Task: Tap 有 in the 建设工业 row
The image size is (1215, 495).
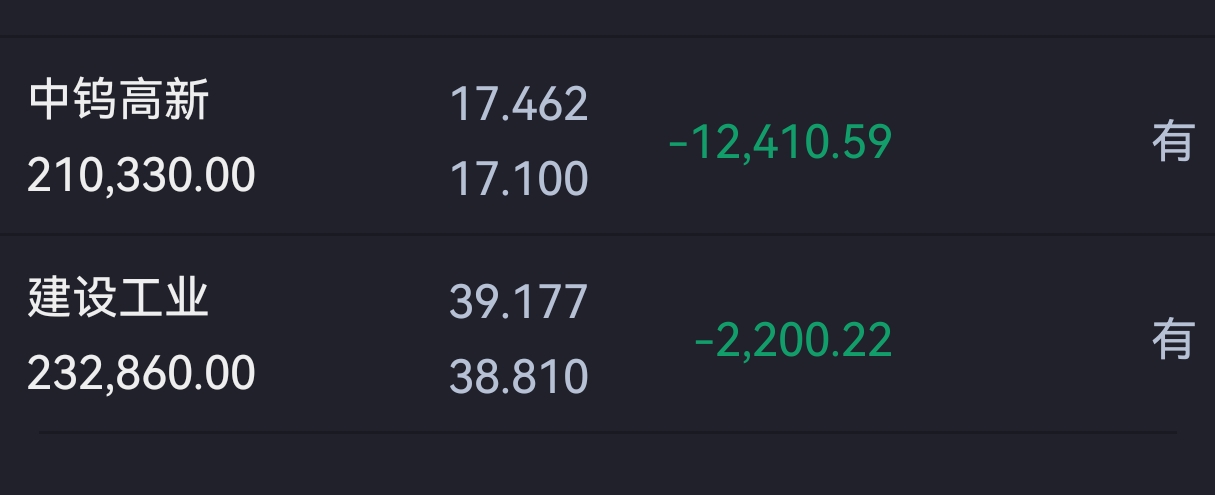Action: (x=1173, y=340)
